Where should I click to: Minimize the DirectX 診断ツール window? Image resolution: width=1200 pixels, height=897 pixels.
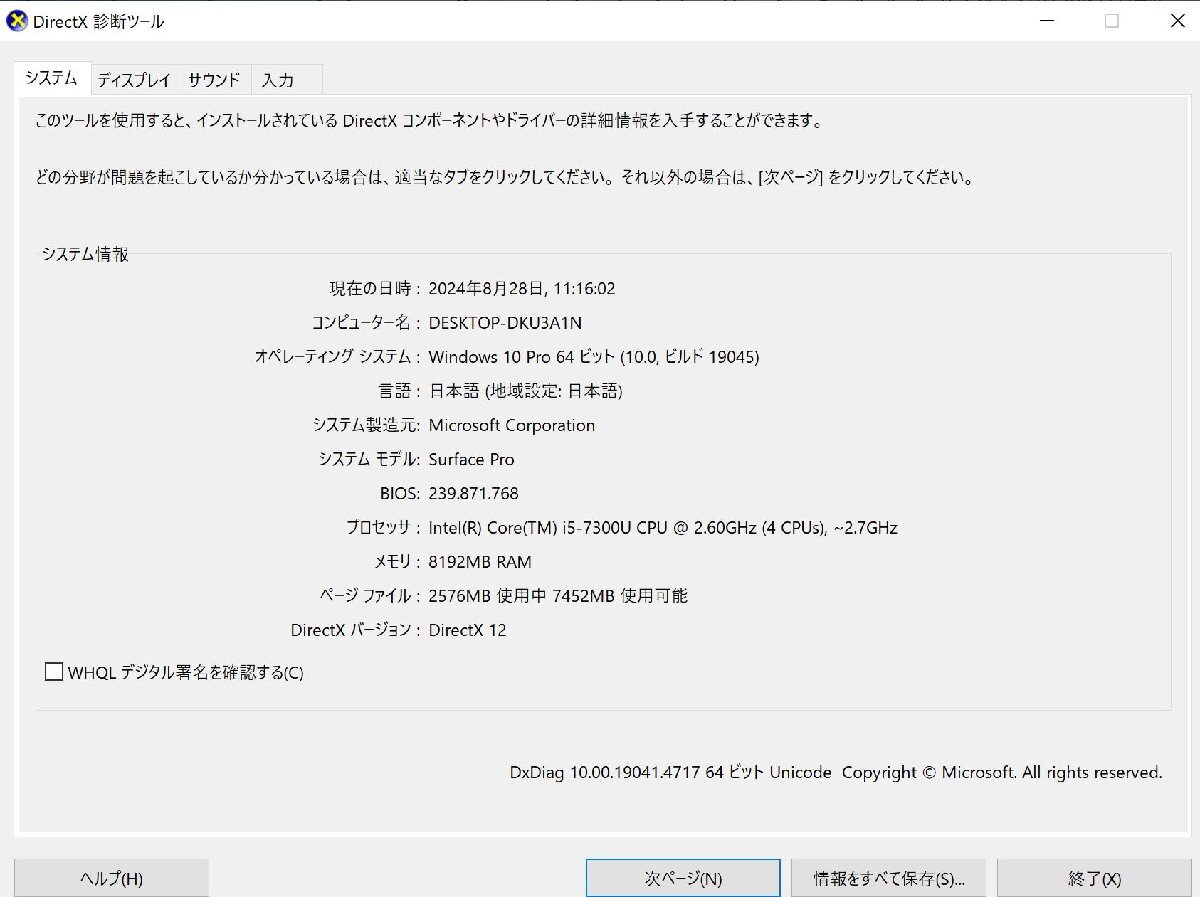point(1047,21)
